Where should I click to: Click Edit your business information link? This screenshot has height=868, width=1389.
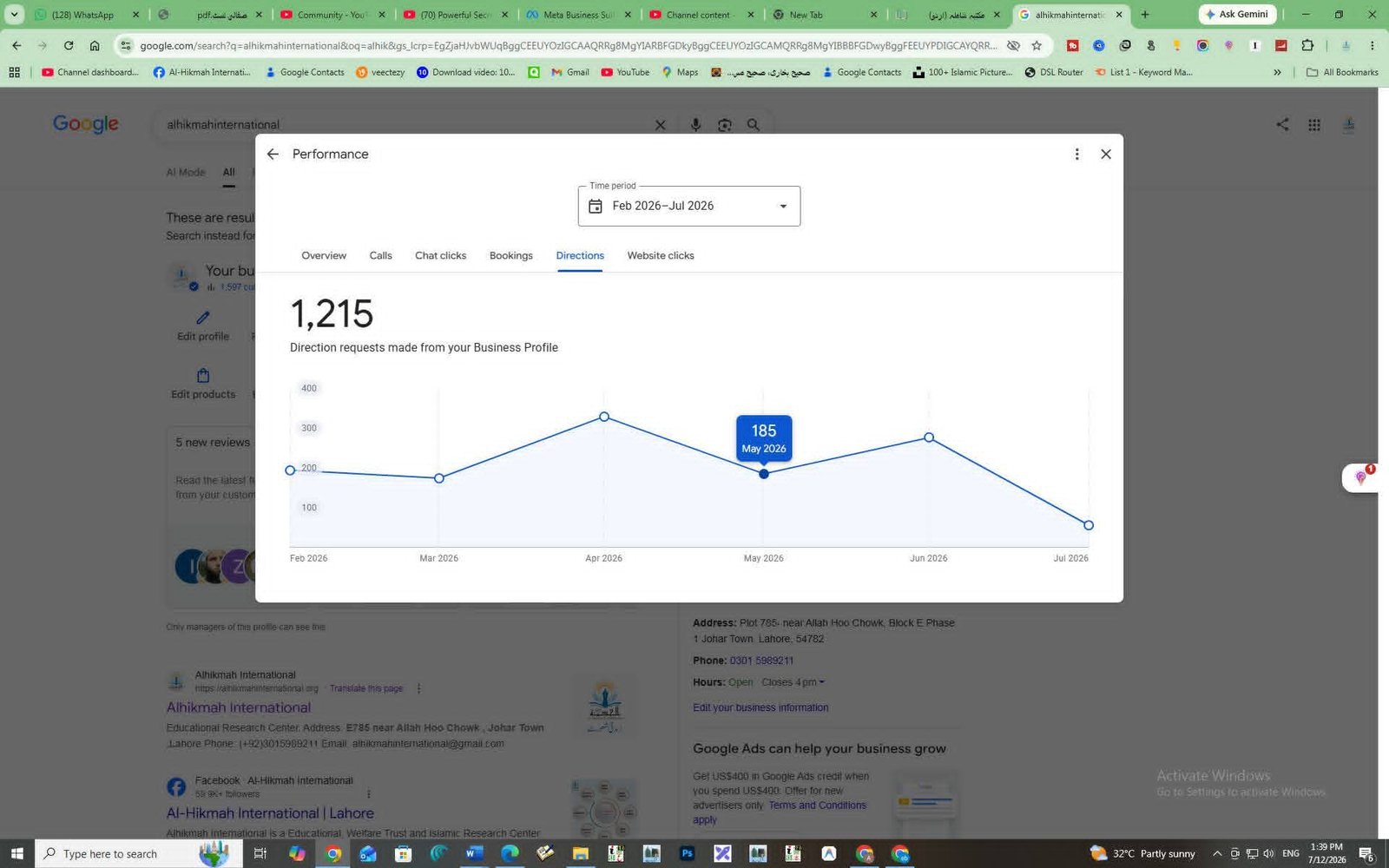tap(760, 707)
